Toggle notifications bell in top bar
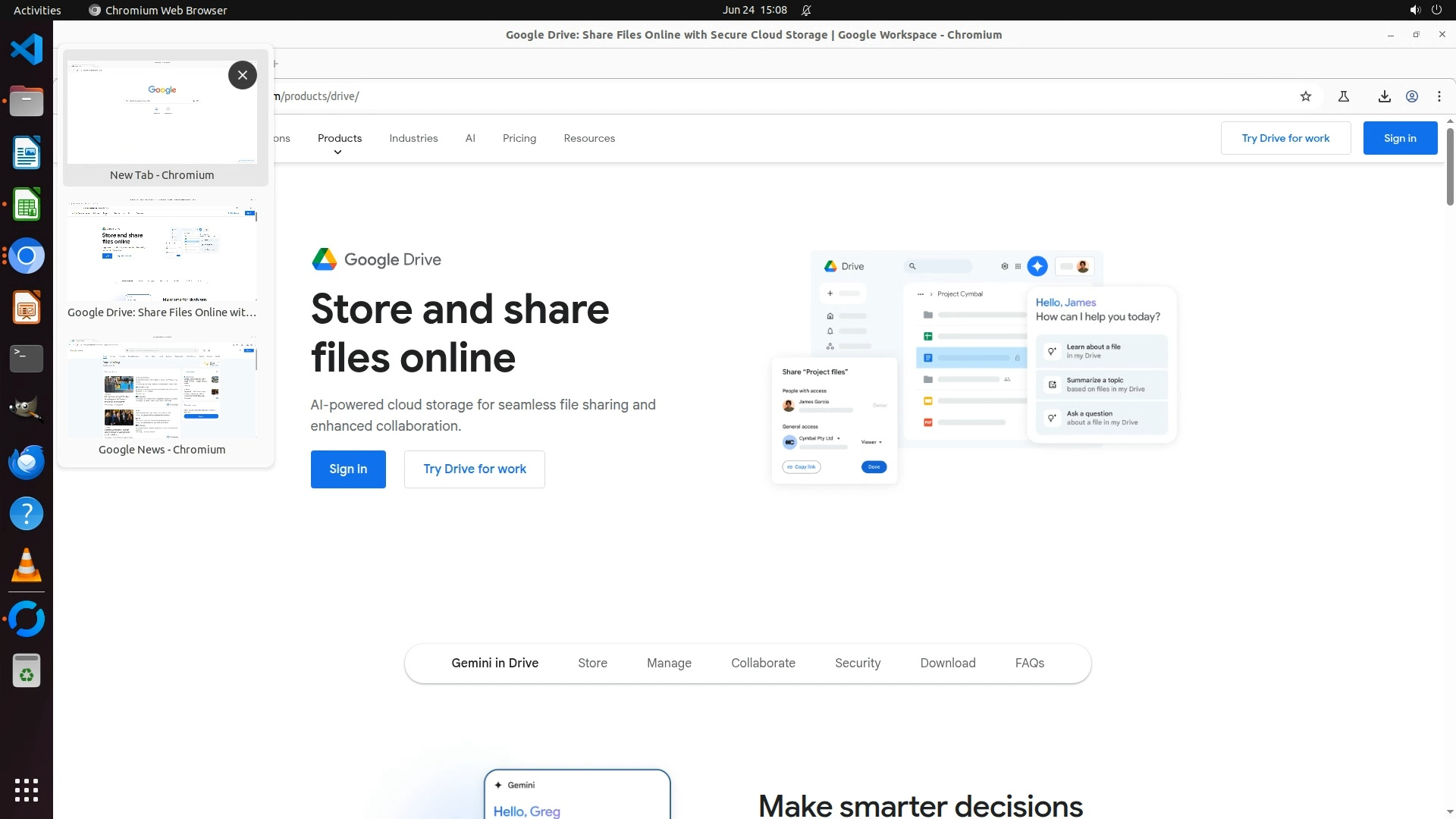 (x=806, y=10)
